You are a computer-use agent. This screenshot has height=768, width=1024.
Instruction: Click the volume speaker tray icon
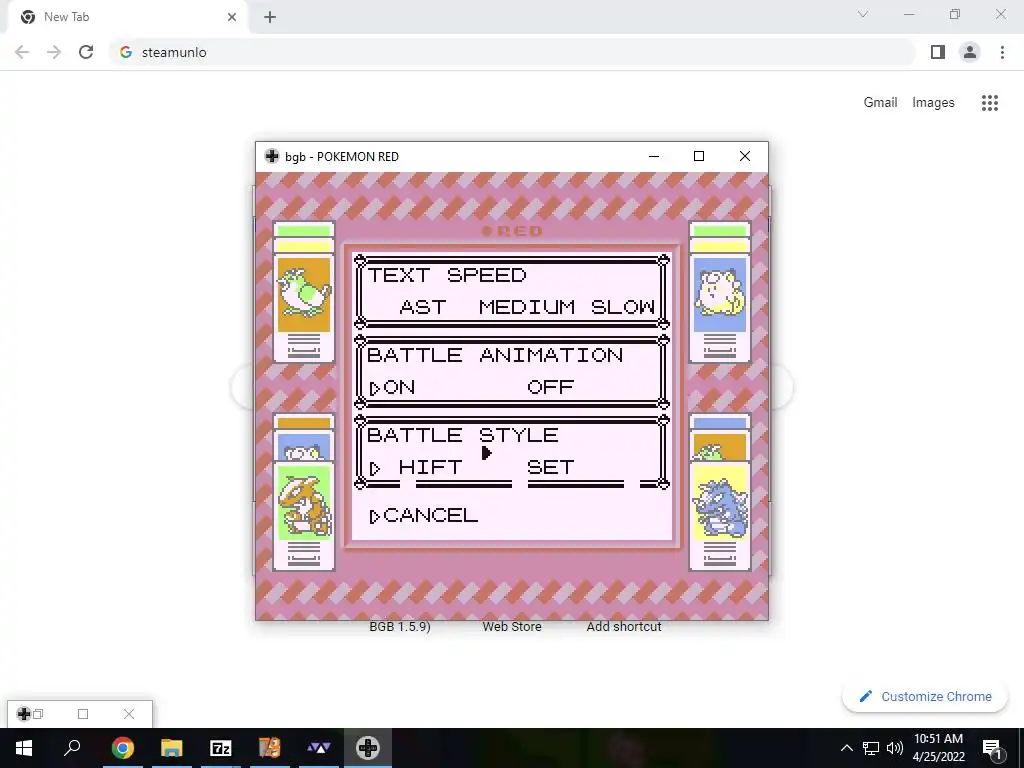[895, 748]
